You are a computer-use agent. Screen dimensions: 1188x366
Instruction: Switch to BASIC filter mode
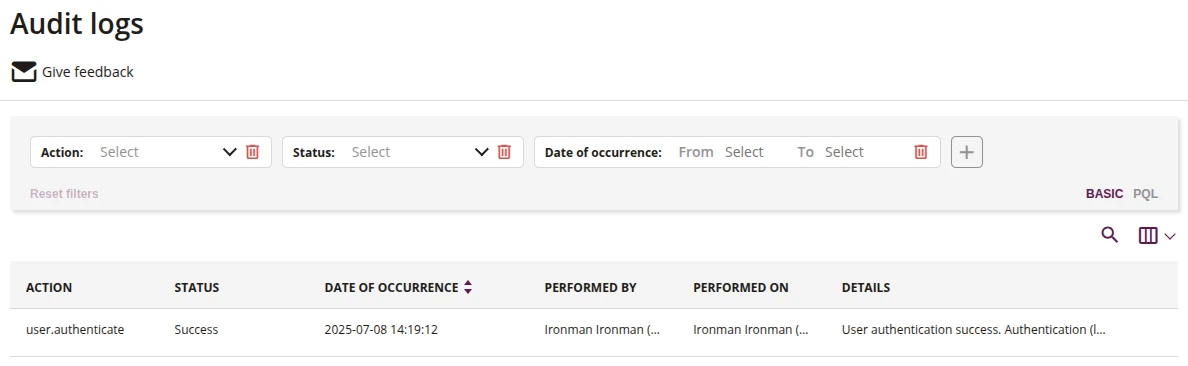coord(1104,193)
